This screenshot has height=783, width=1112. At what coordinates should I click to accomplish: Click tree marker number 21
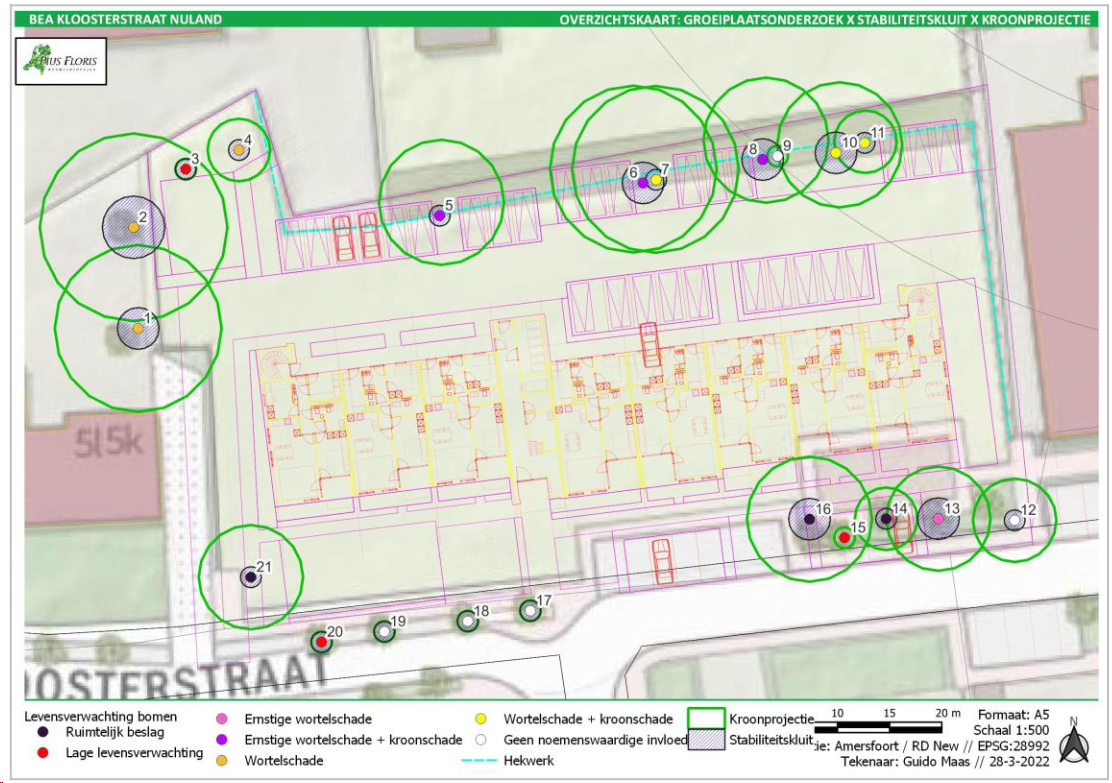click(250, 577)
